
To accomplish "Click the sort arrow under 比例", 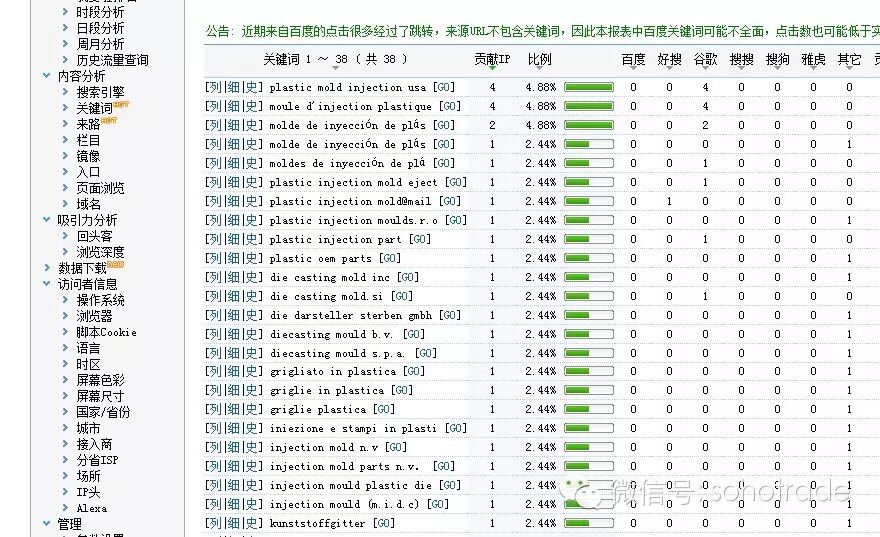I will point(539,68).
